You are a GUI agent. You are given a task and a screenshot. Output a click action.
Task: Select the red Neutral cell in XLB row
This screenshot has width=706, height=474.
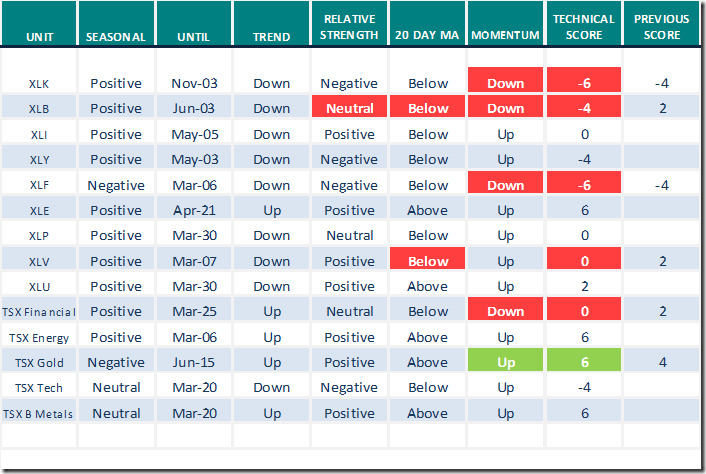350,109
